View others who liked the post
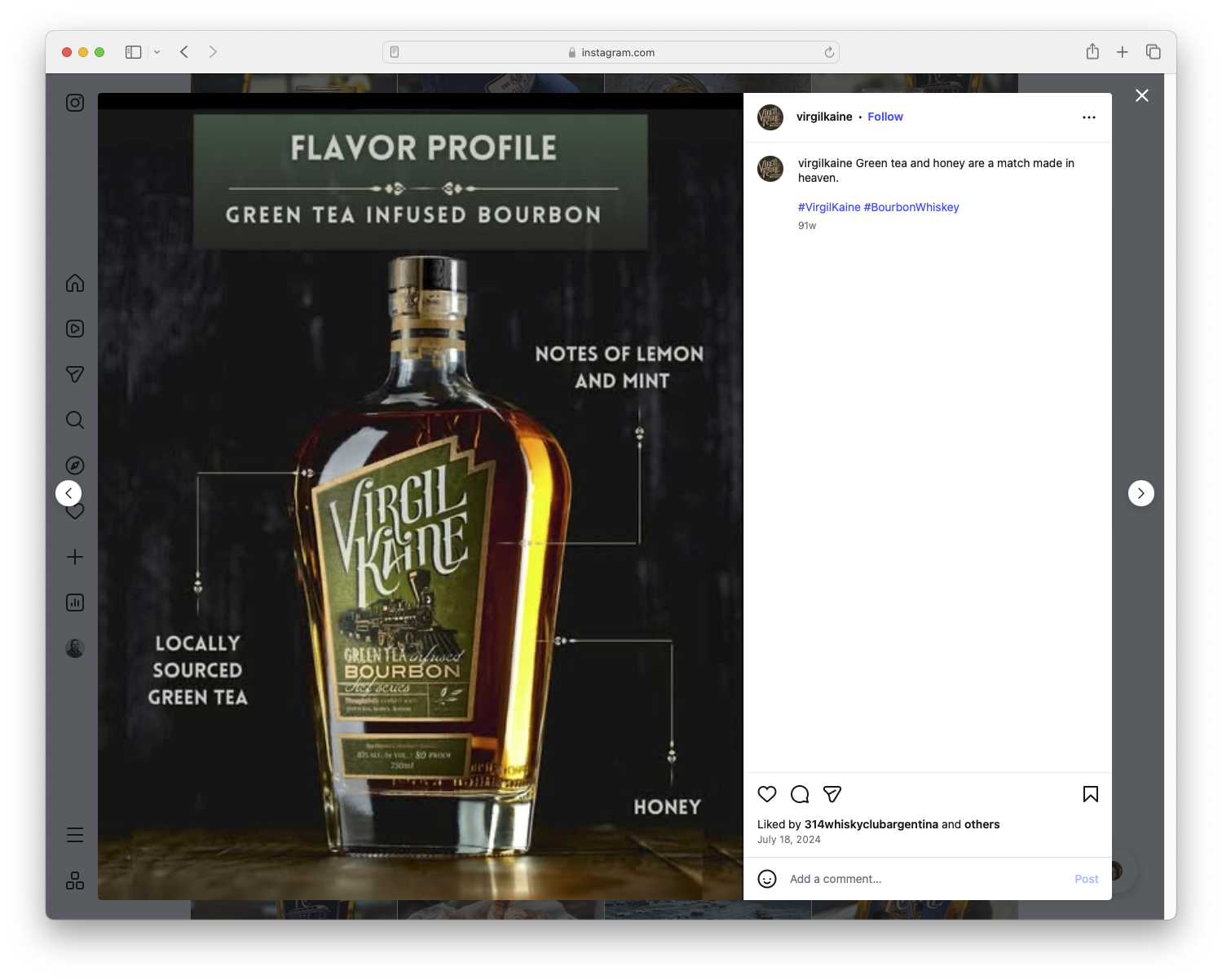The height and width of the screenshot is (980, 1222). [x=982, y=824]
